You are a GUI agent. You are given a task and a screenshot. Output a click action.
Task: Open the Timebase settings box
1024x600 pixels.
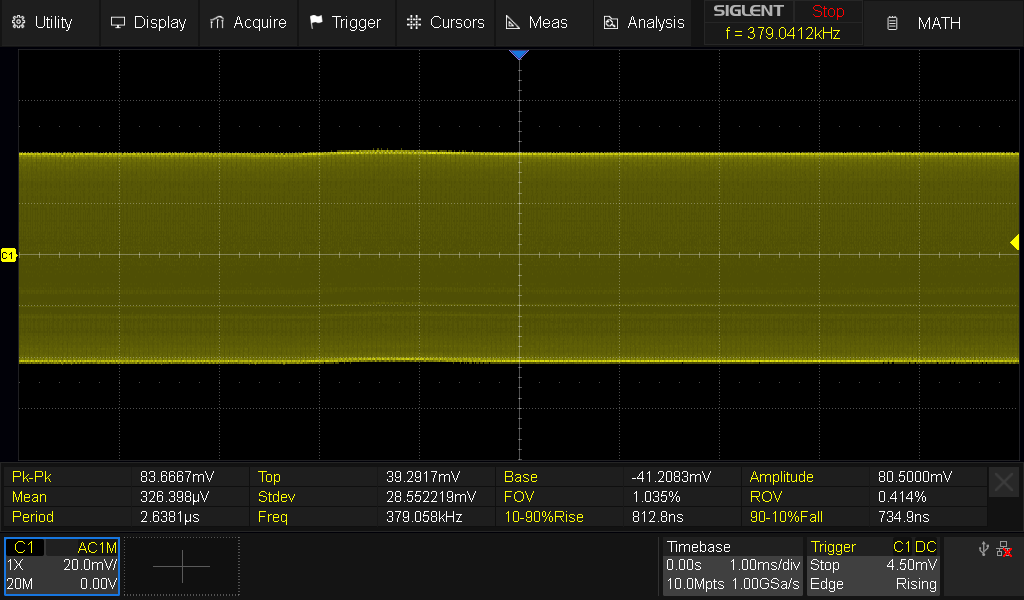(x=733, y=566)
